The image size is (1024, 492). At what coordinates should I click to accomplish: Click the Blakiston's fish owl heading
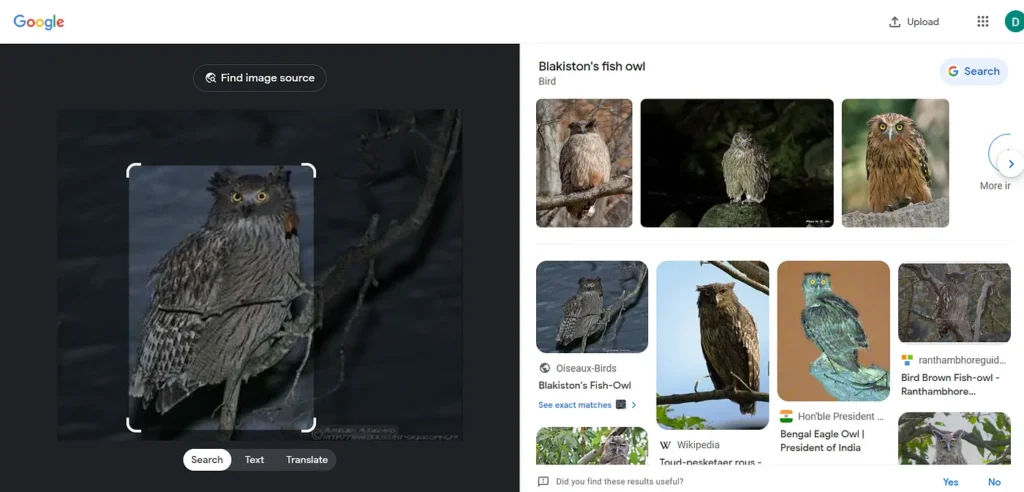pos(592,67)
